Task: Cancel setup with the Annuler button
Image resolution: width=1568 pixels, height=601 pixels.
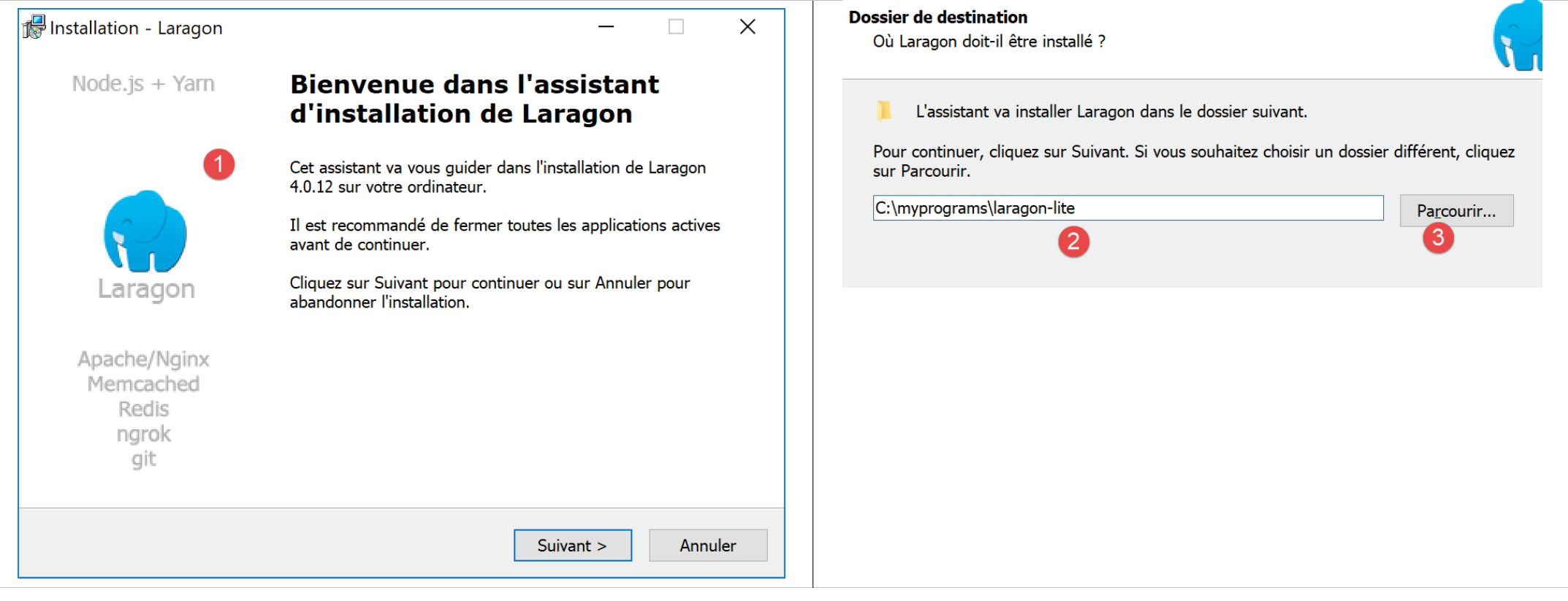Action: (x=707, y=546)
